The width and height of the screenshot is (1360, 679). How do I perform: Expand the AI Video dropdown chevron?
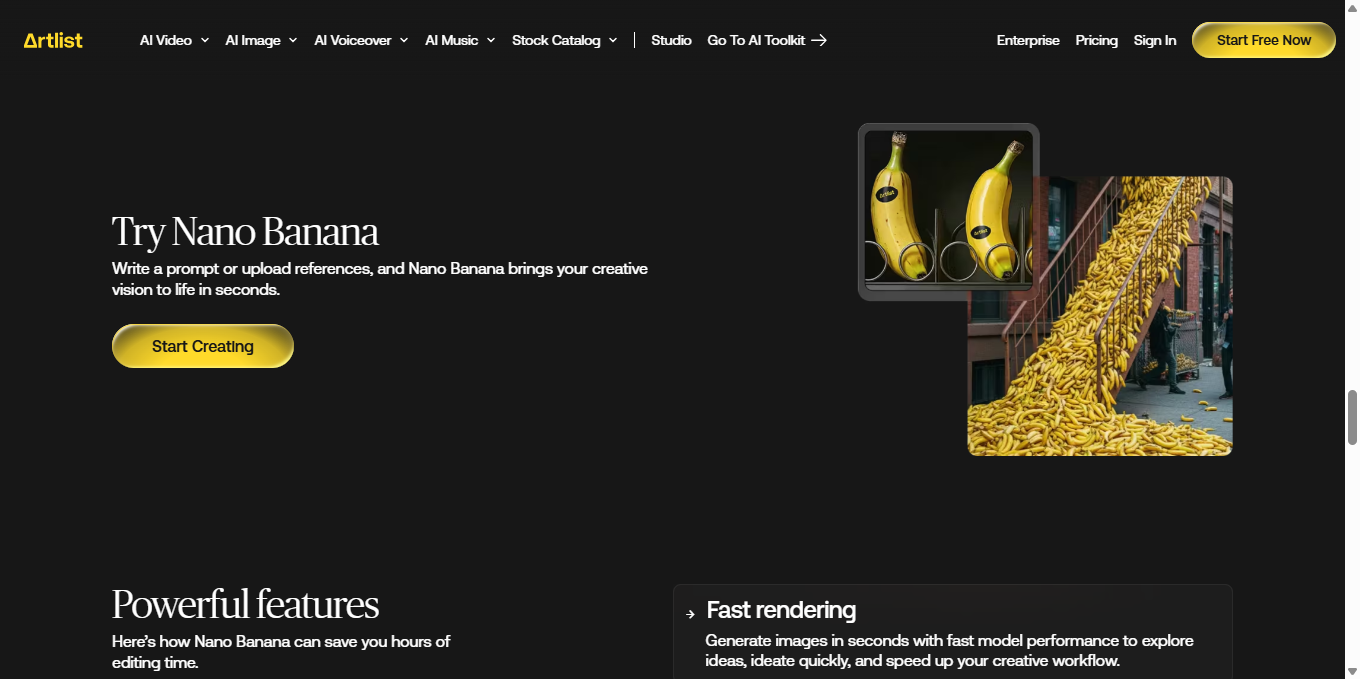tap(205, 40)
